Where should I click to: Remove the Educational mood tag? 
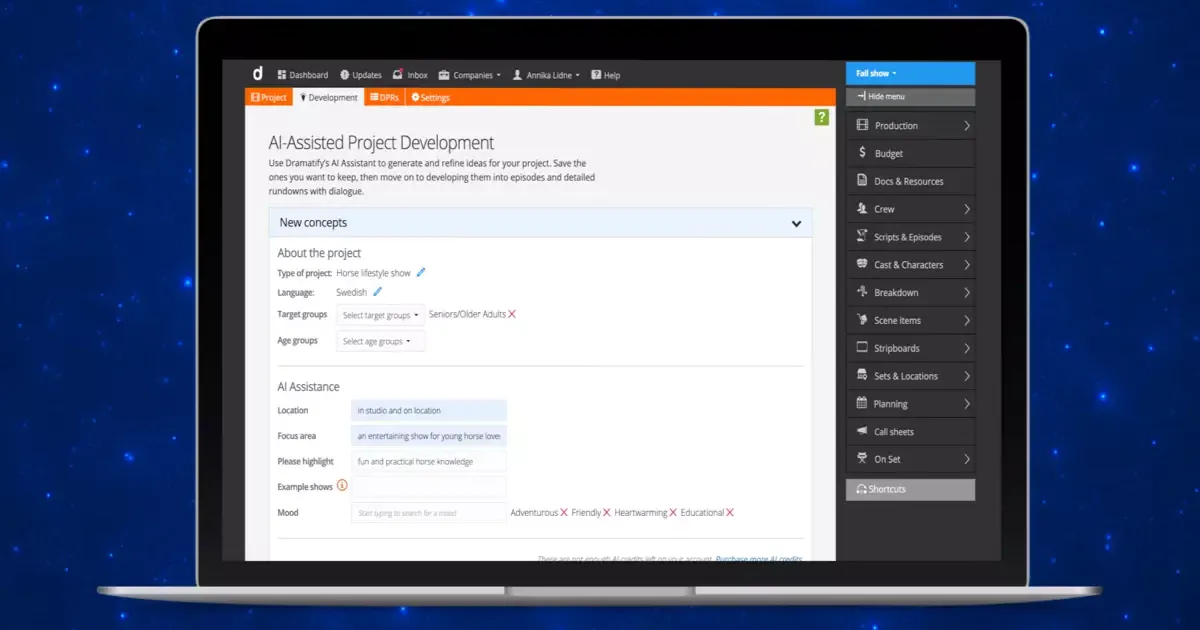pyautogui.click(x=730, y=513)
